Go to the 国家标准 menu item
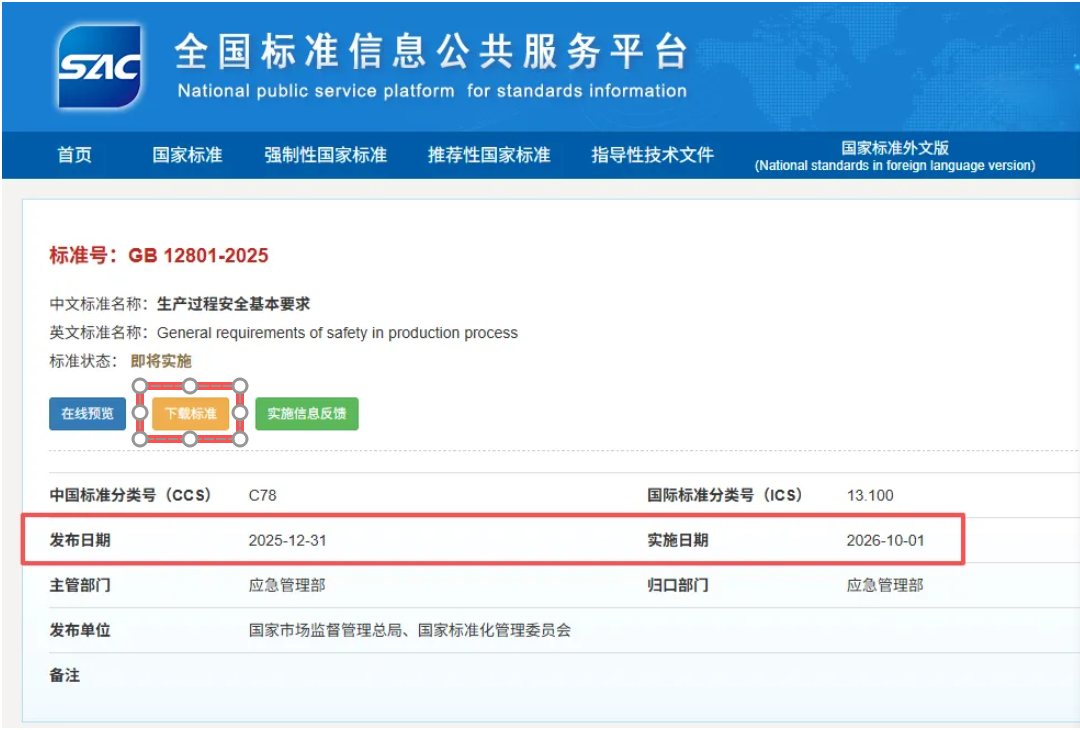This screenshot has height=730, width=1080. [x=187, y=155]
